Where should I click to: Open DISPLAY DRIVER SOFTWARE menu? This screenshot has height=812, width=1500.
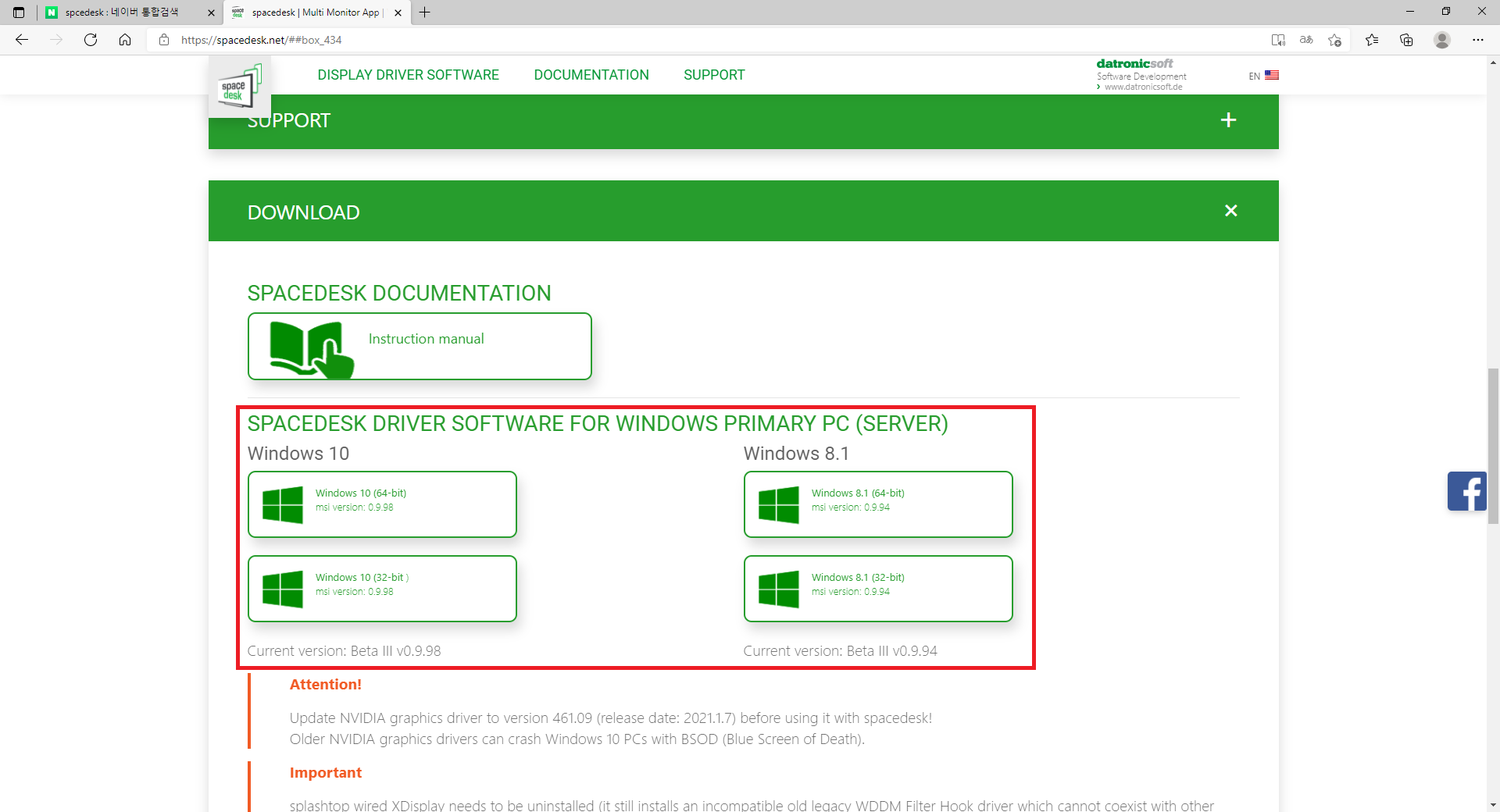408,75
